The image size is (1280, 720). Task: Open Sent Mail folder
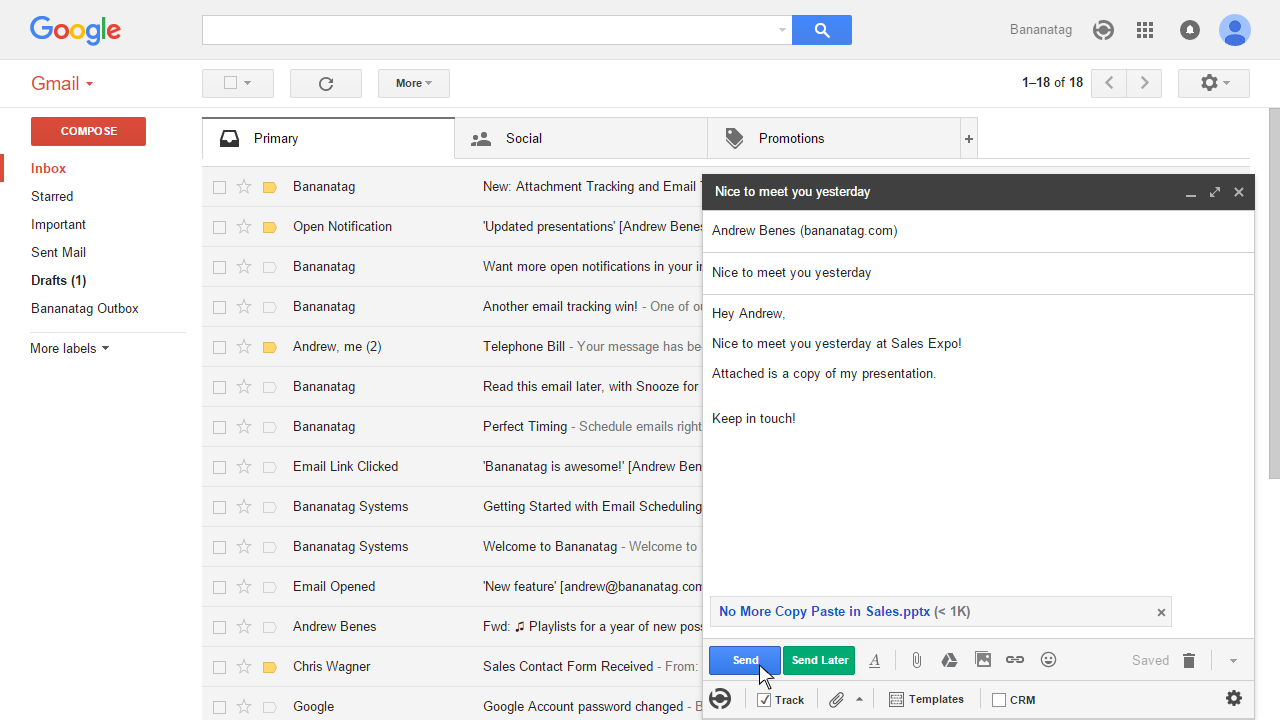58,253
